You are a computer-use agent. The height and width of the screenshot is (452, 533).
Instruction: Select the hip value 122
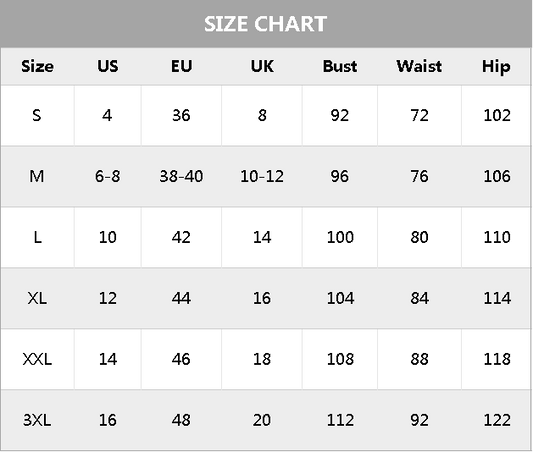(x=497, y=420)
